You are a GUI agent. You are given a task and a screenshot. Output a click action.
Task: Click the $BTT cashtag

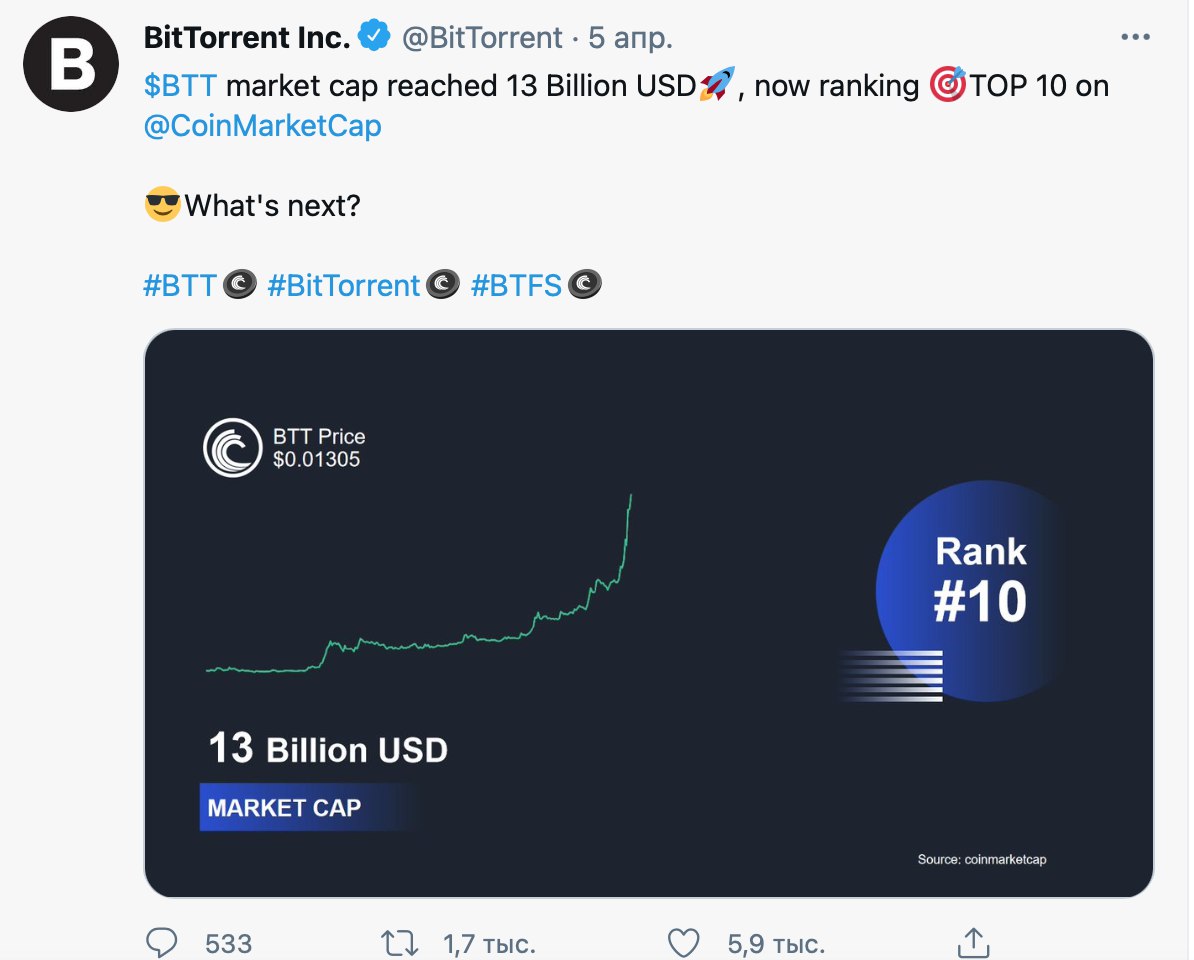pos(180,86)
